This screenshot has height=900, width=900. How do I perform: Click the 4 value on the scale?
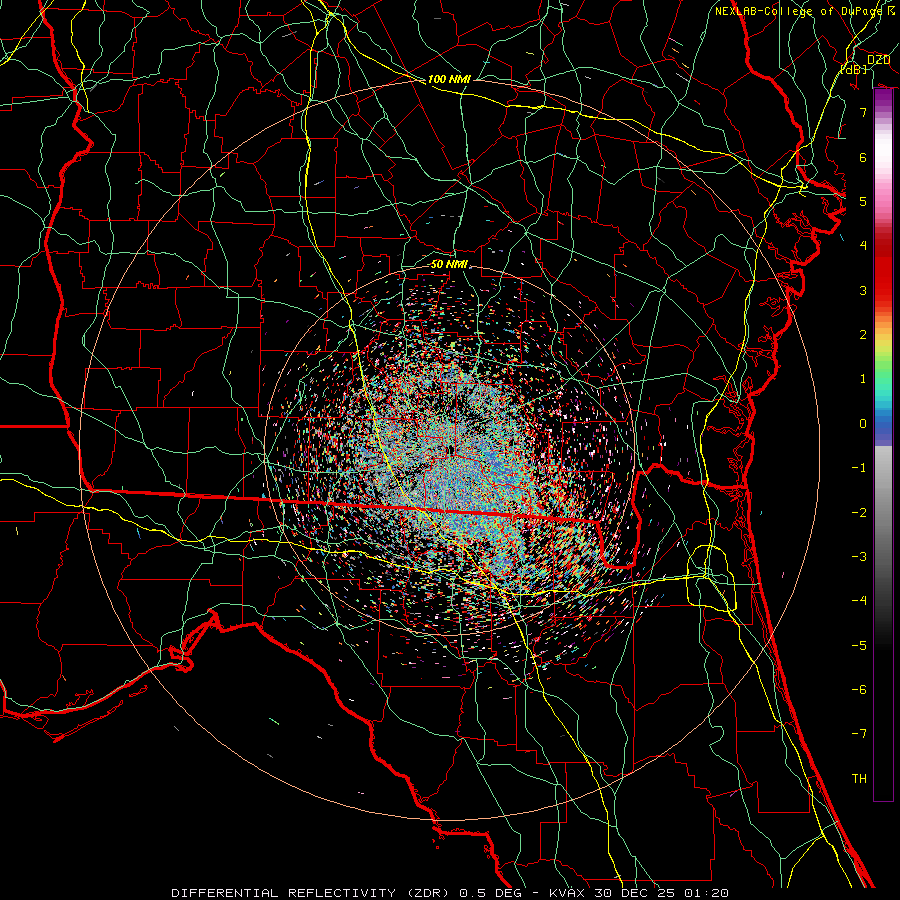[863, 246]
